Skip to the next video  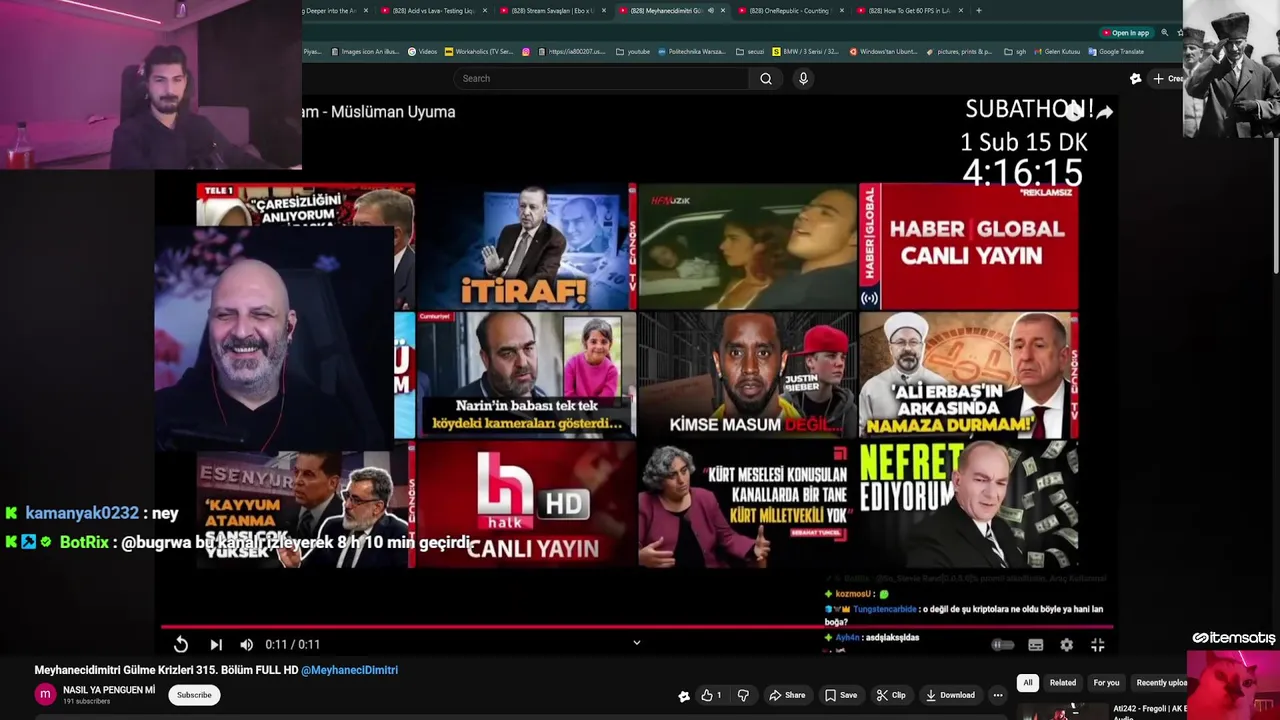(x=216, y=645)
